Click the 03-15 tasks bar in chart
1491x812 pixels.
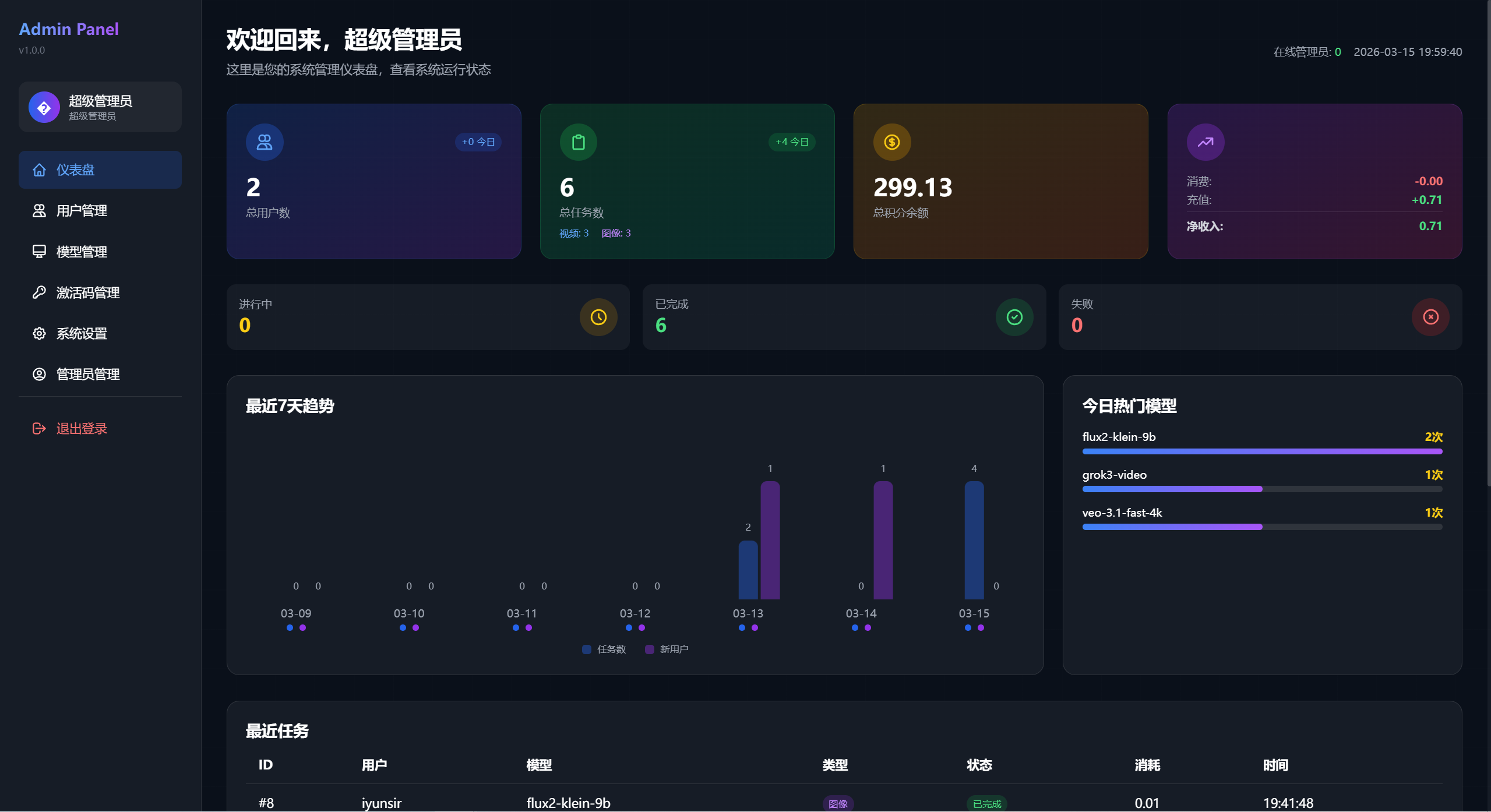pyautogui.click(x=974, y=540)
